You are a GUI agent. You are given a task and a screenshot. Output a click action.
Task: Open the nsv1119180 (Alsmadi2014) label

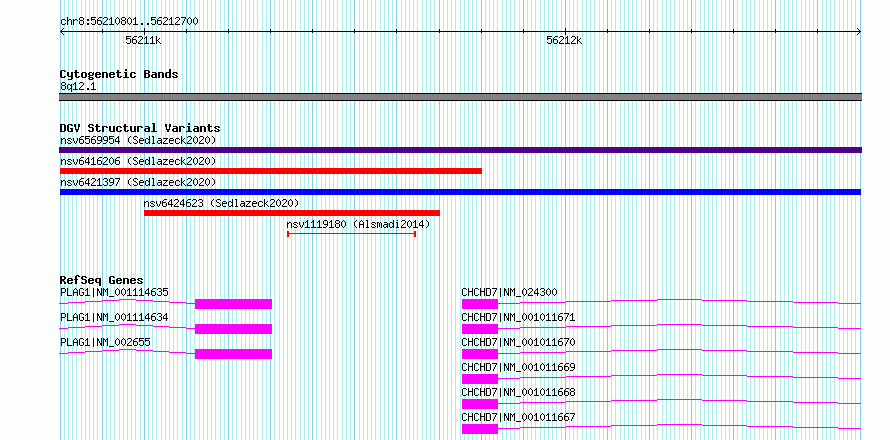pyautogui.click(x=359, y=224)
